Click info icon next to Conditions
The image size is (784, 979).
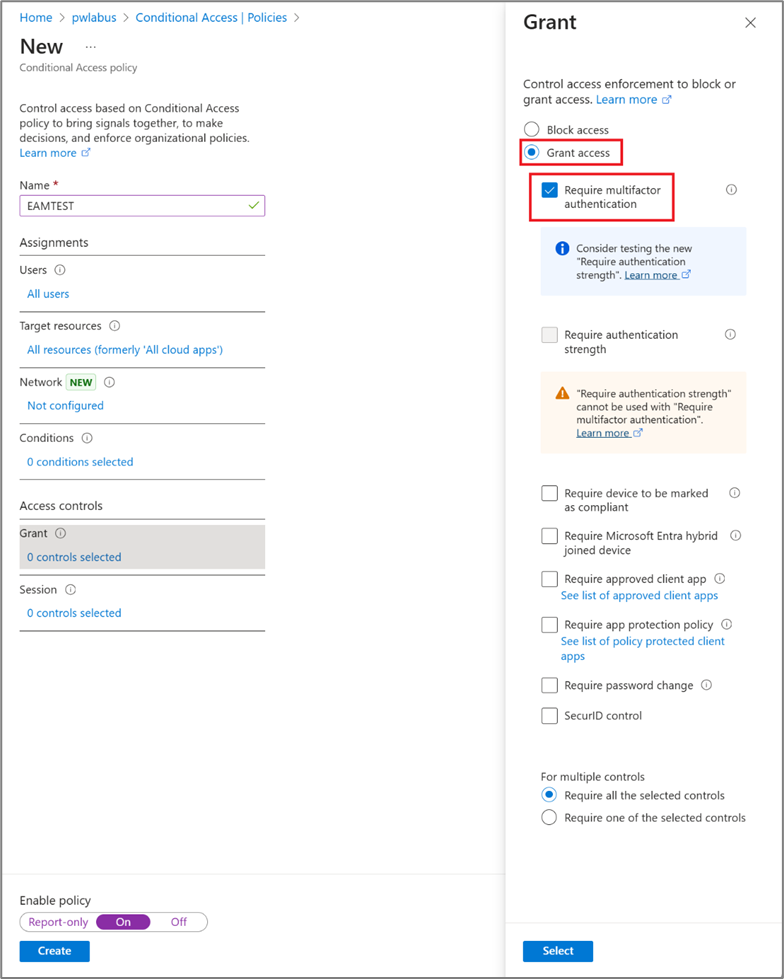pos(87,438)
